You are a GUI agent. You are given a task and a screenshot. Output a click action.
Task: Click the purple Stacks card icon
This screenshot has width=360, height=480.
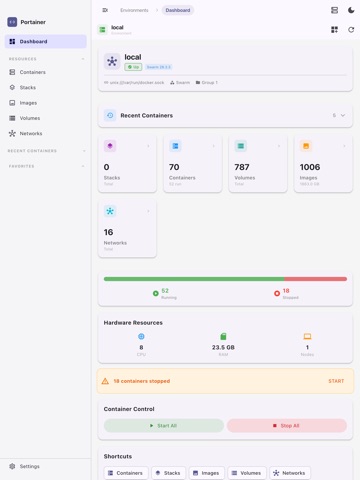point(110,146)
